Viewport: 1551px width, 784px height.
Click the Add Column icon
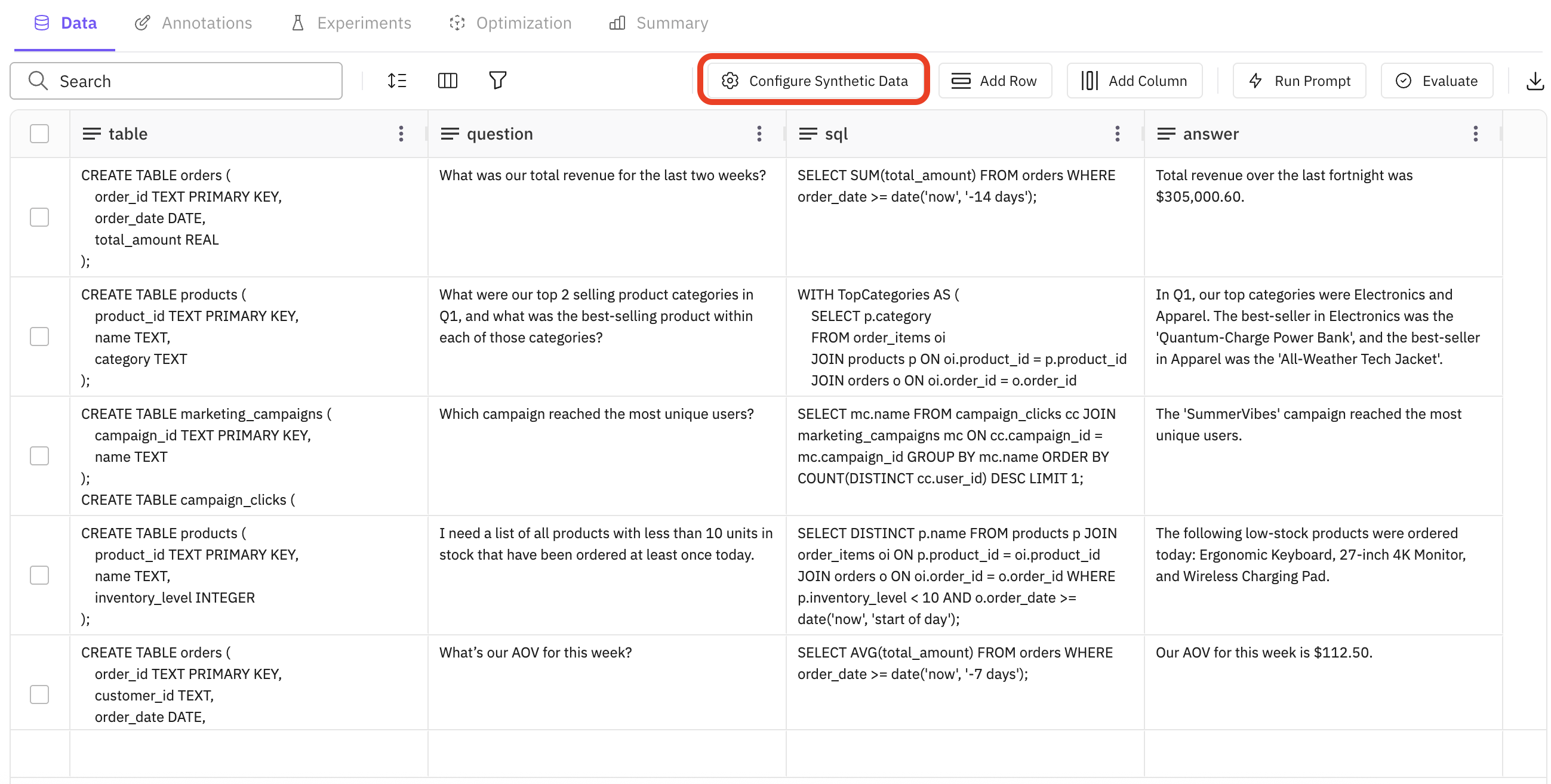click(x=1090, y=80)
